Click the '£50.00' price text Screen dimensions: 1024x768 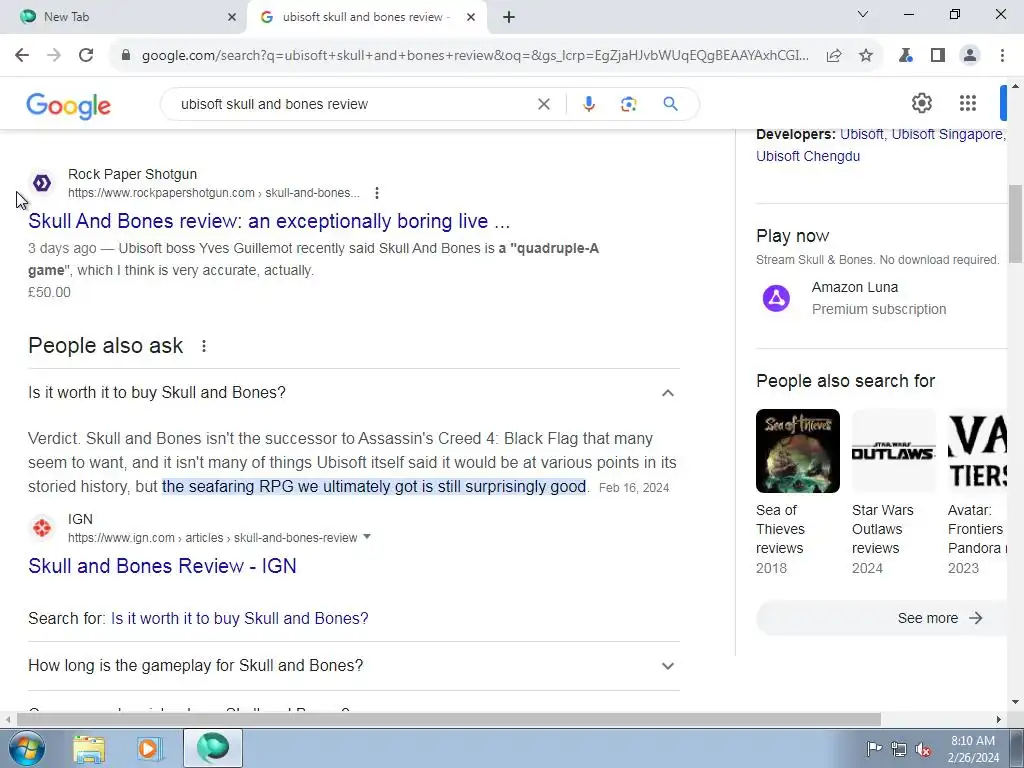click(49, 292)
